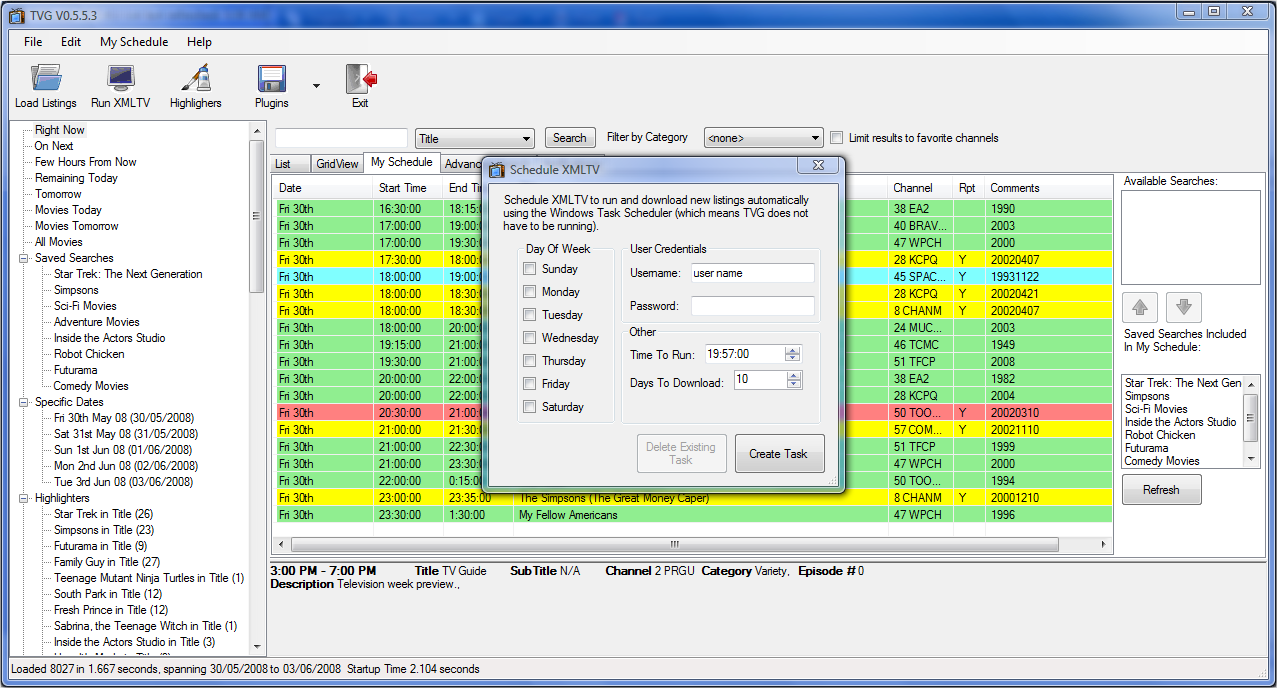Select Right Now in the tree
The image size is (1277, 688).
[60, 130]
